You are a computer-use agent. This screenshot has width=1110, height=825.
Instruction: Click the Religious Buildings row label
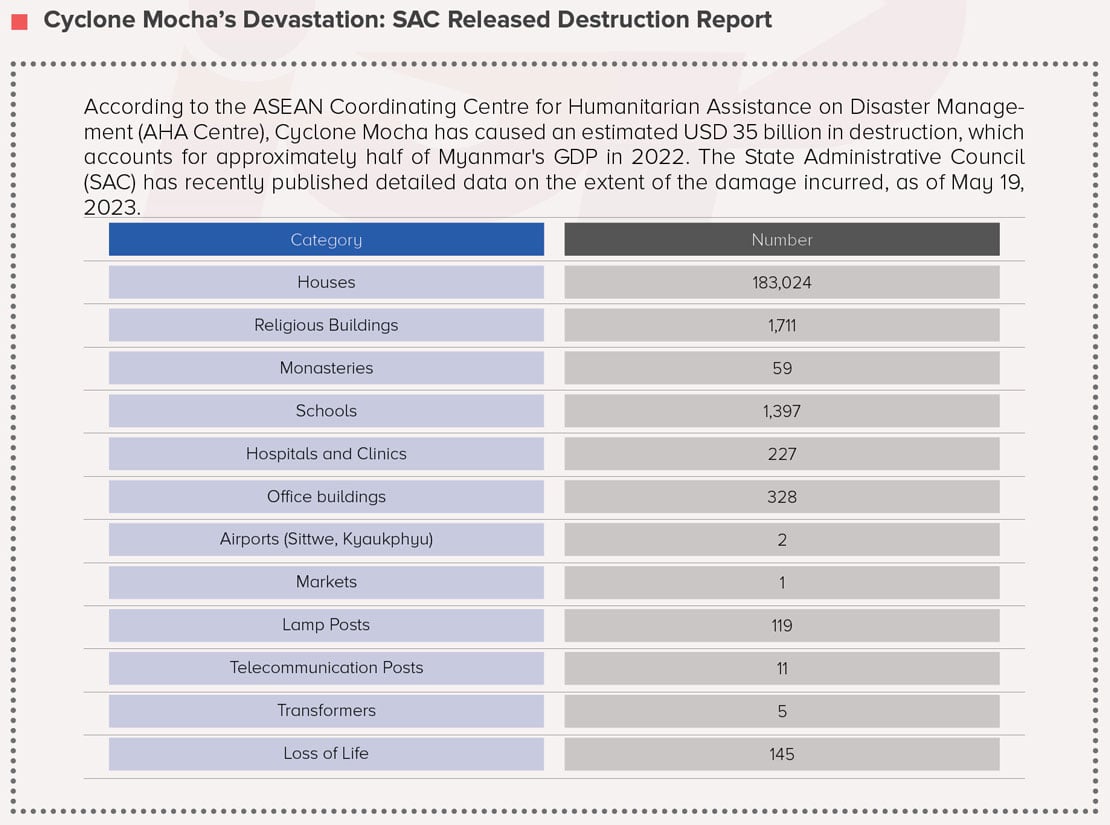pos(326,325)
